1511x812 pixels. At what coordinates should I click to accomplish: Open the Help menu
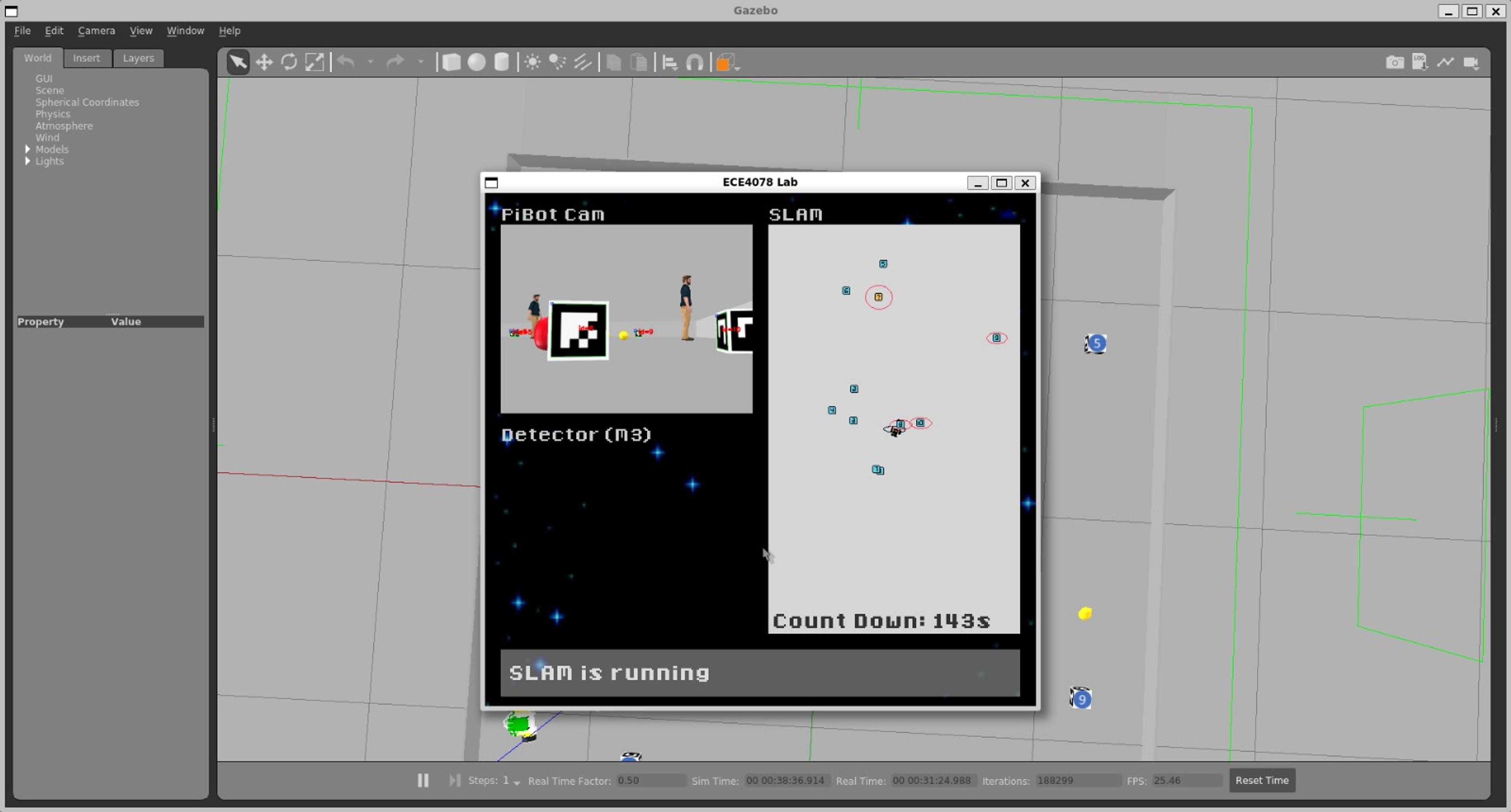pos(229,30)
